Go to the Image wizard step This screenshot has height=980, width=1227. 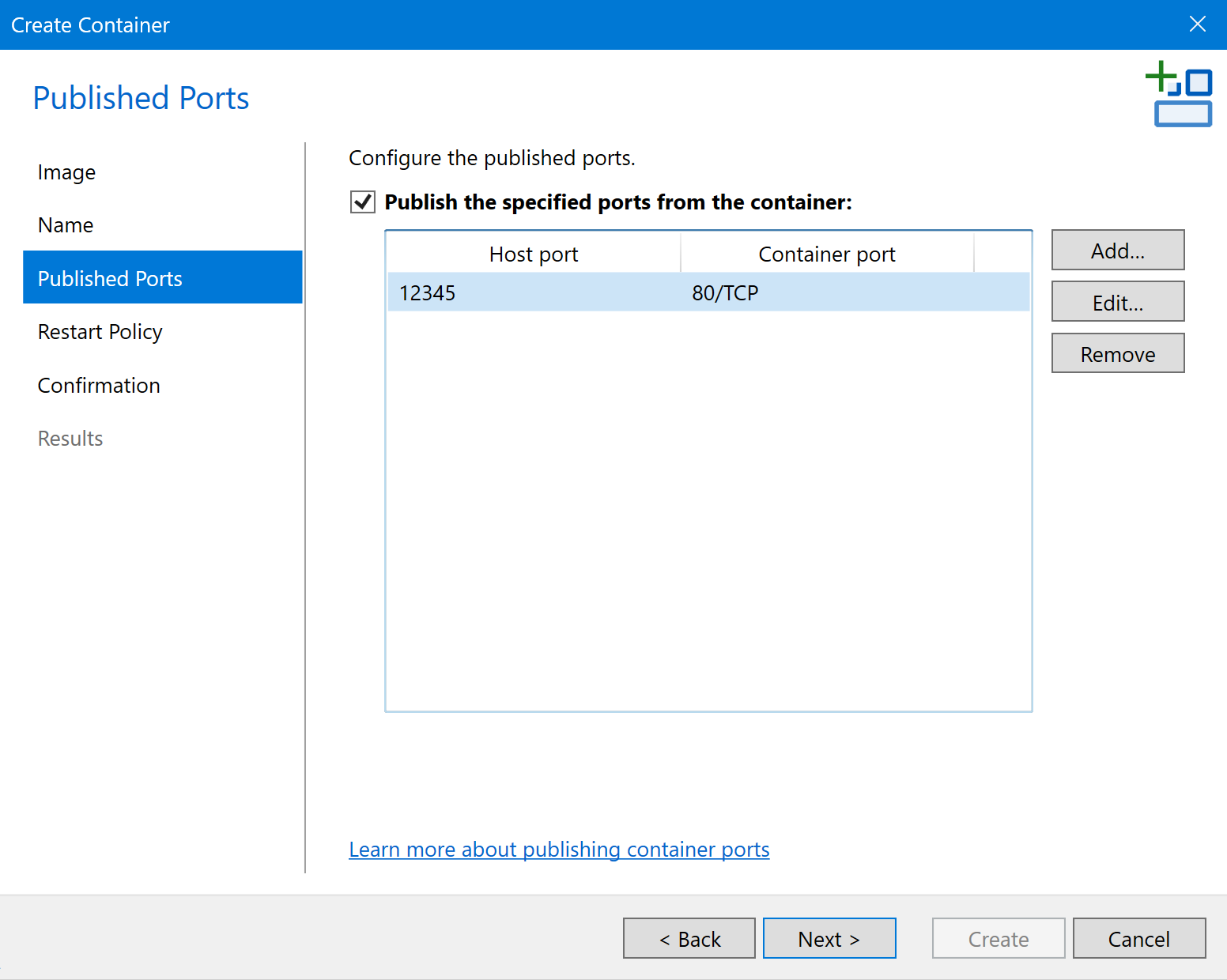pos(66,172)
